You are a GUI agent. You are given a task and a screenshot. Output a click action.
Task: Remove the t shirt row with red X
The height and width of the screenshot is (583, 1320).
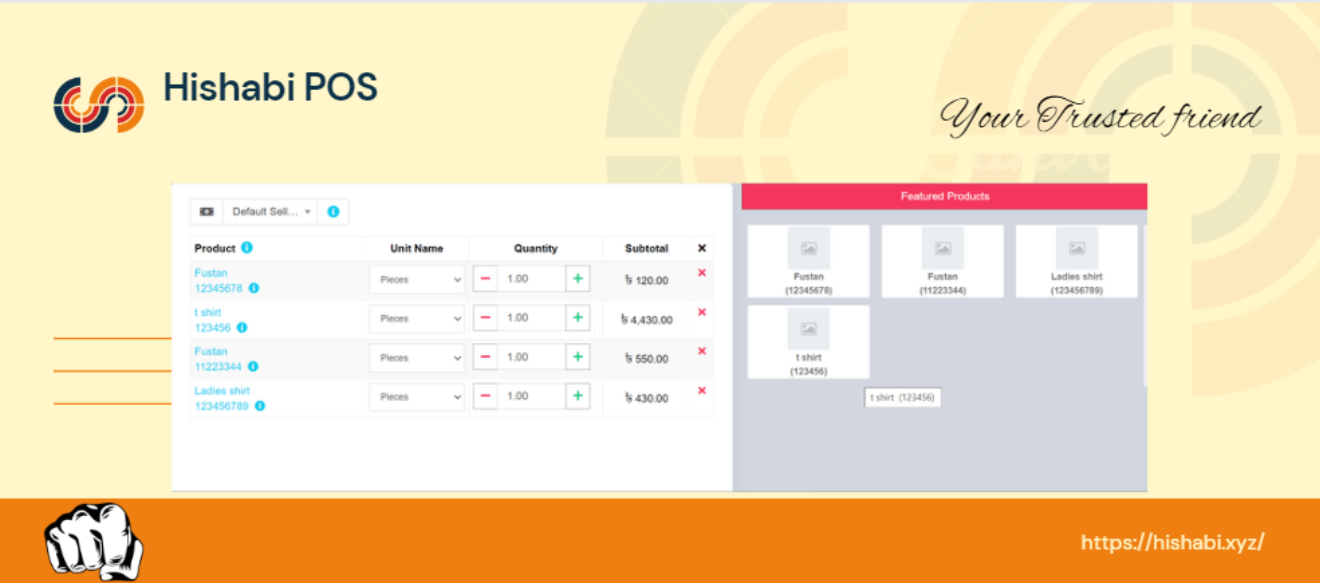point(701,313)
